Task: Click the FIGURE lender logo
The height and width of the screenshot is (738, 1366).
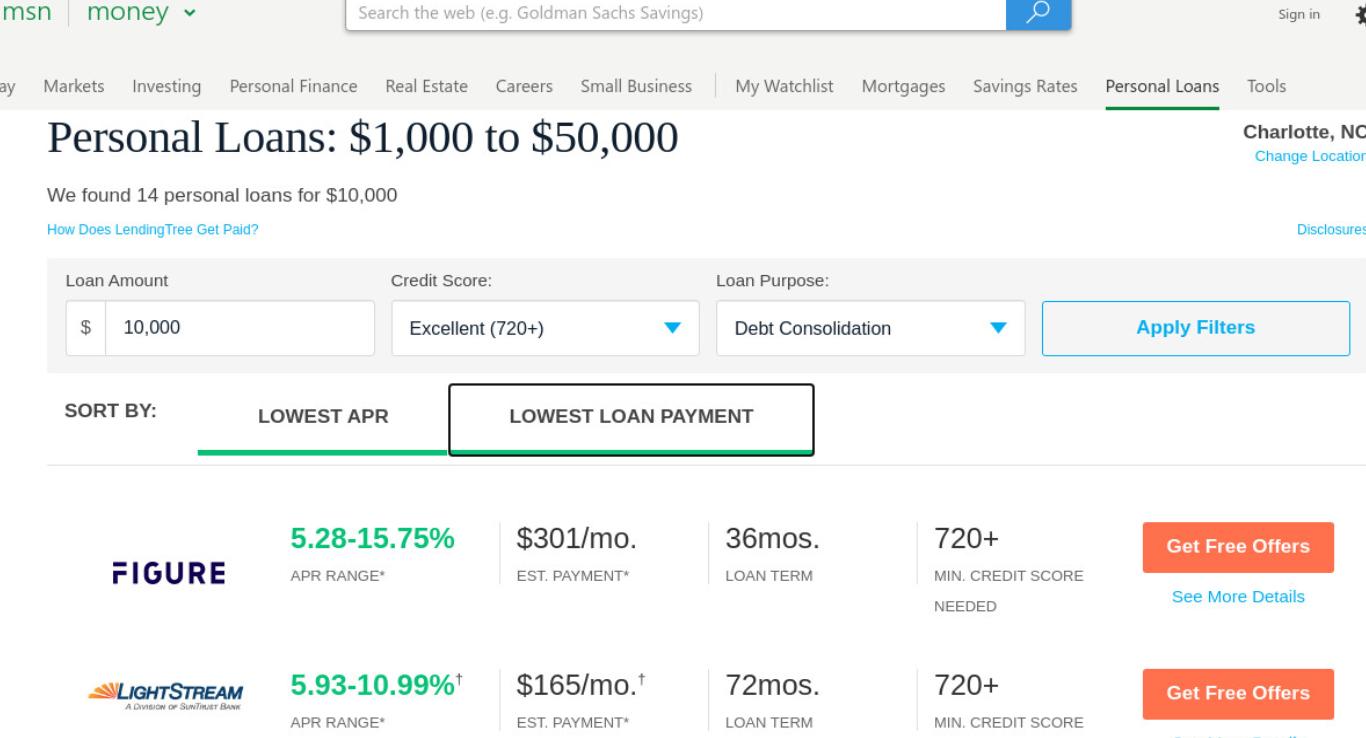Action: pos(170,573)
